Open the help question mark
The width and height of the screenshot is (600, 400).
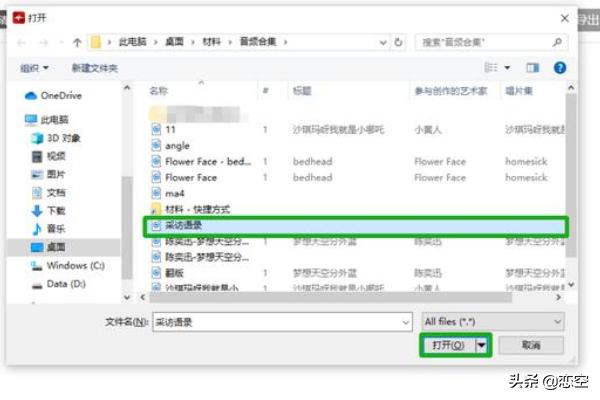click(x=560, y=68)
